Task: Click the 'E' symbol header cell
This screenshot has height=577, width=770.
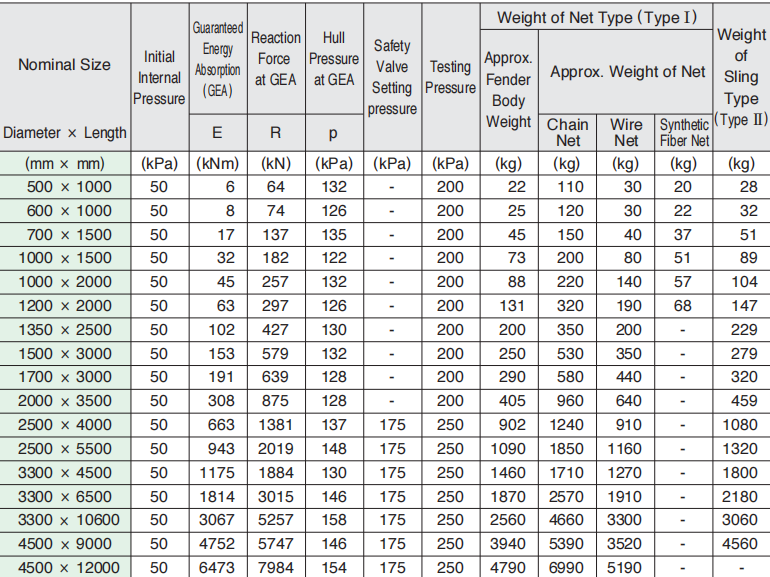Action: pos(217,133)
